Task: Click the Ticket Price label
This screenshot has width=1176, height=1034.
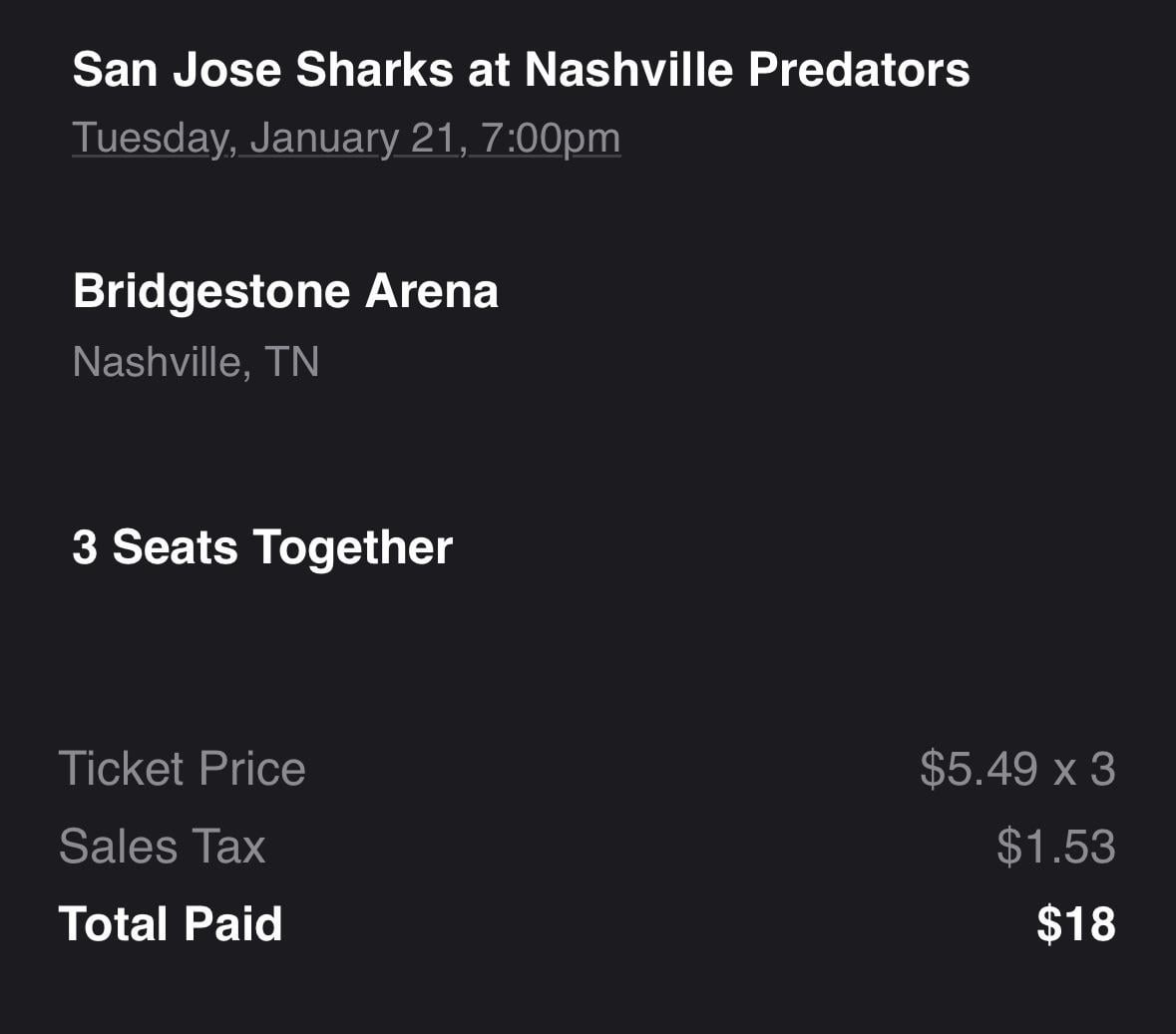Action: (x=183, y=769)
